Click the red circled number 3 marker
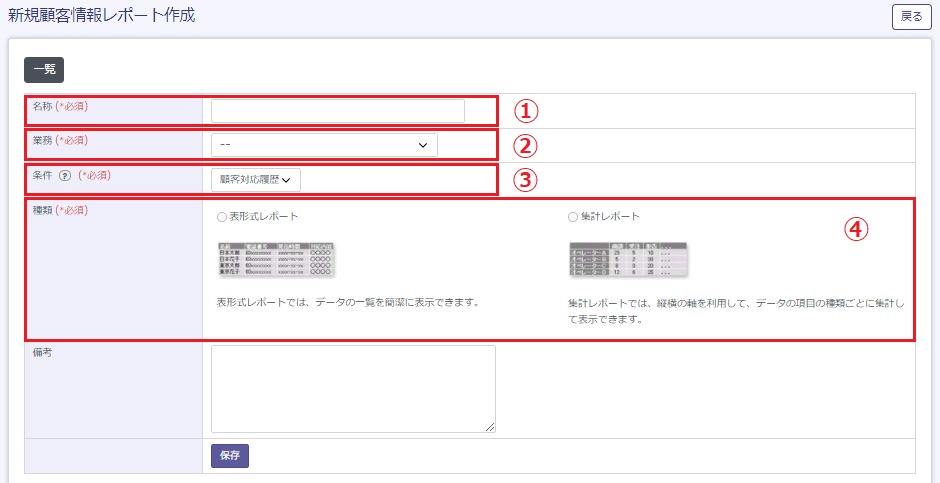 click(x=525, y=180)
